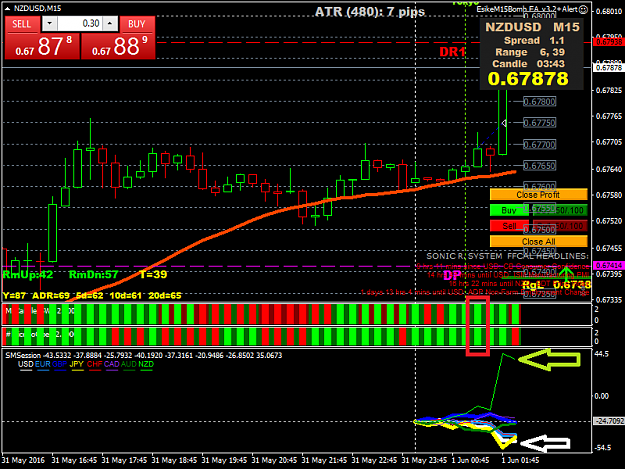Click the ATR (480): 7 pips label

point(370,12)
